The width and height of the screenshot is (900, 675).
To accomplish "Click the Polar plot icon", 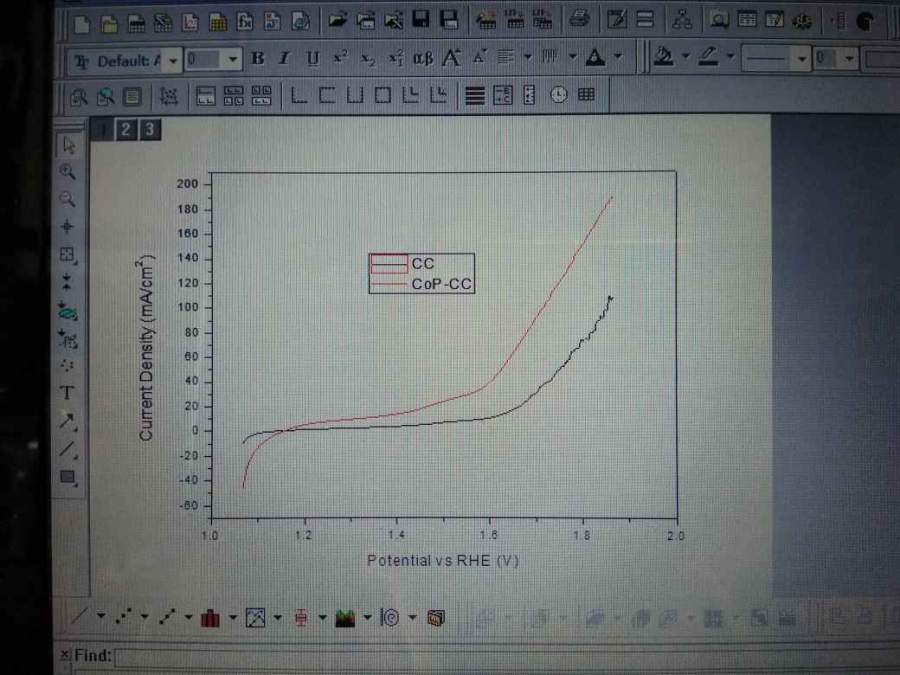I will coord(390,618).
